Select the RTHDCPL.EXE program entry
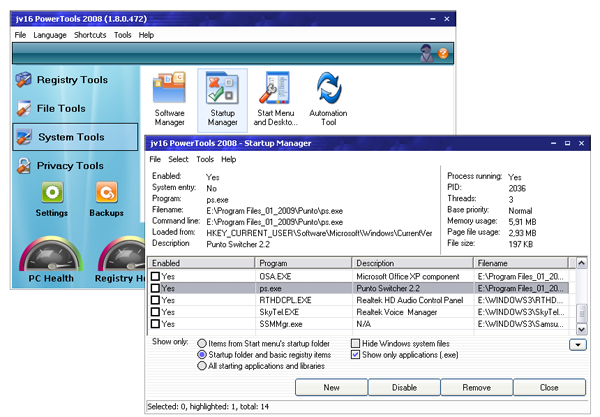600x417 pixels. tap(285, 300)
